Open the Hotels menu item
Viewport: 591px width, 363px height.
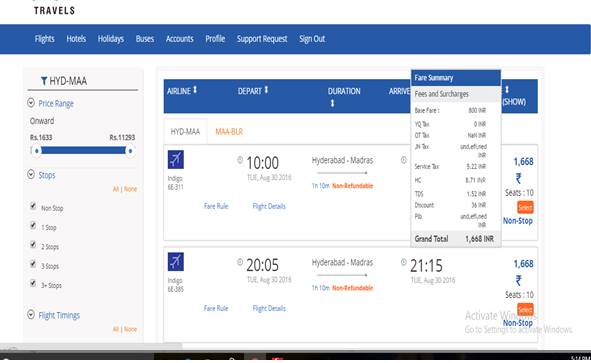click(x=76, y=39)
